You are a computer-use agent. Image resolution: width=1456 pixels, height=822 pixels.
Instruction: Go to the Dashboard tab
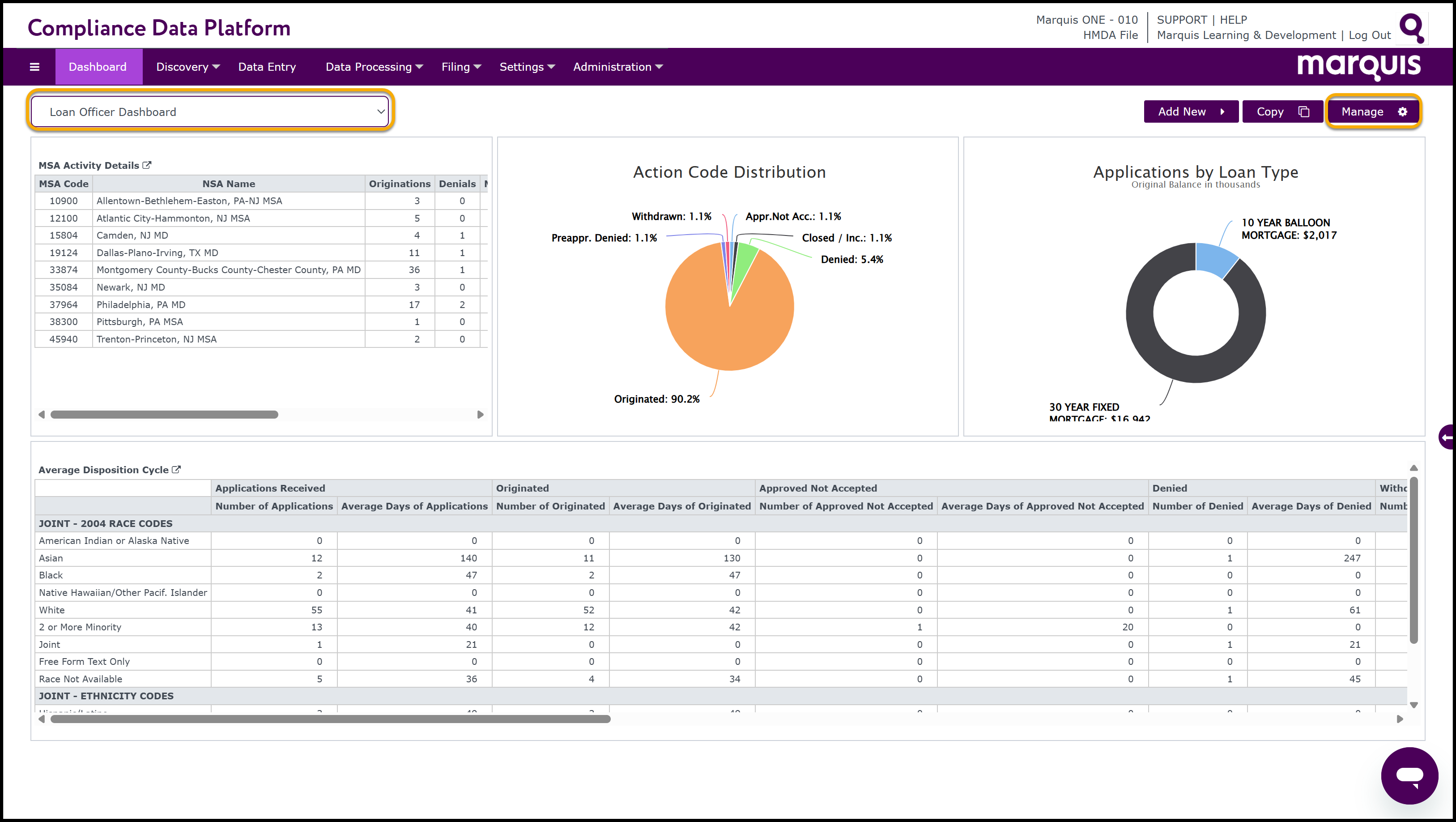pos(98,67)
